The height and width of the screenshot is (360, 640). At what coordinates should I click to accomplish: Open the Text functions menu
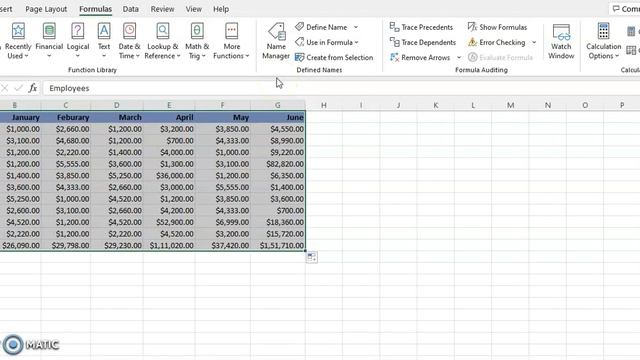[x=104, y=41]
